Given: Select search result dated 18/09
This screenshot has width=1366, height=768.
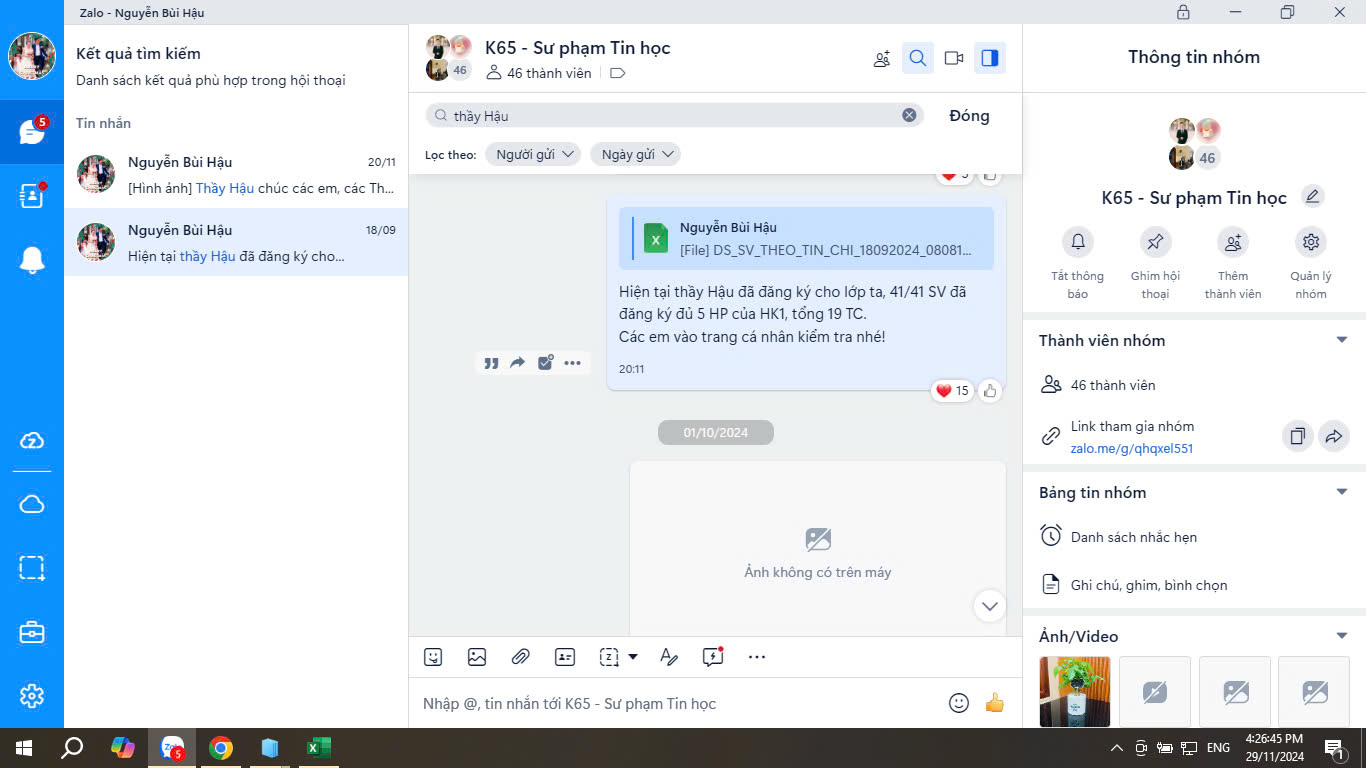Looking at the screenshot, I should tap(236, 242).
